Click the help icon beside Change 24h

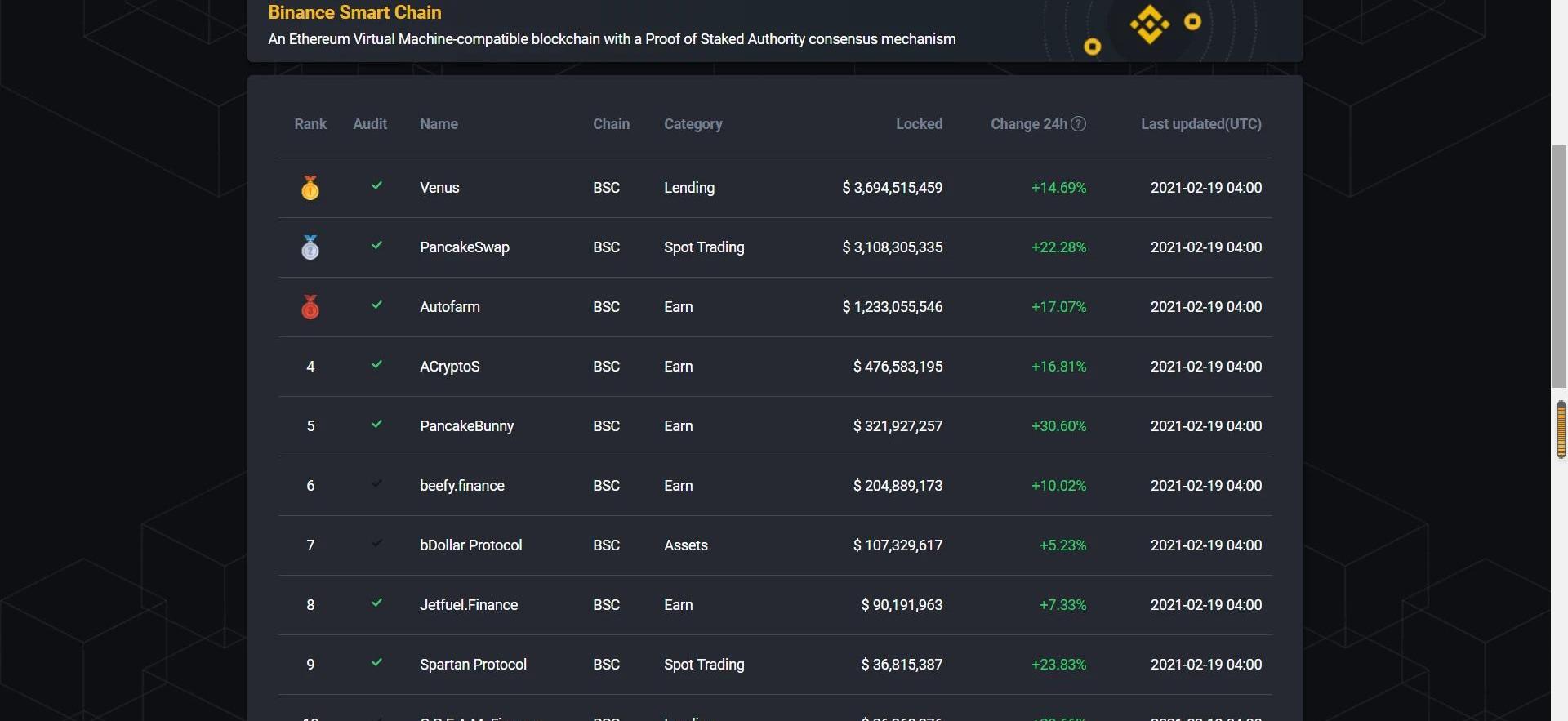tap(1078, 124)
